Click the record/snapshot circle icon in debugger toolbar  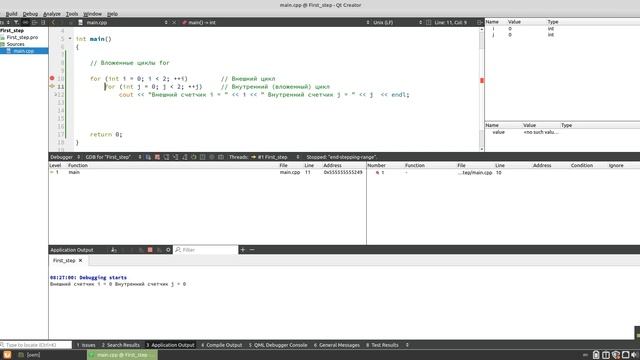pyautogui.click(x=211, y=157)
